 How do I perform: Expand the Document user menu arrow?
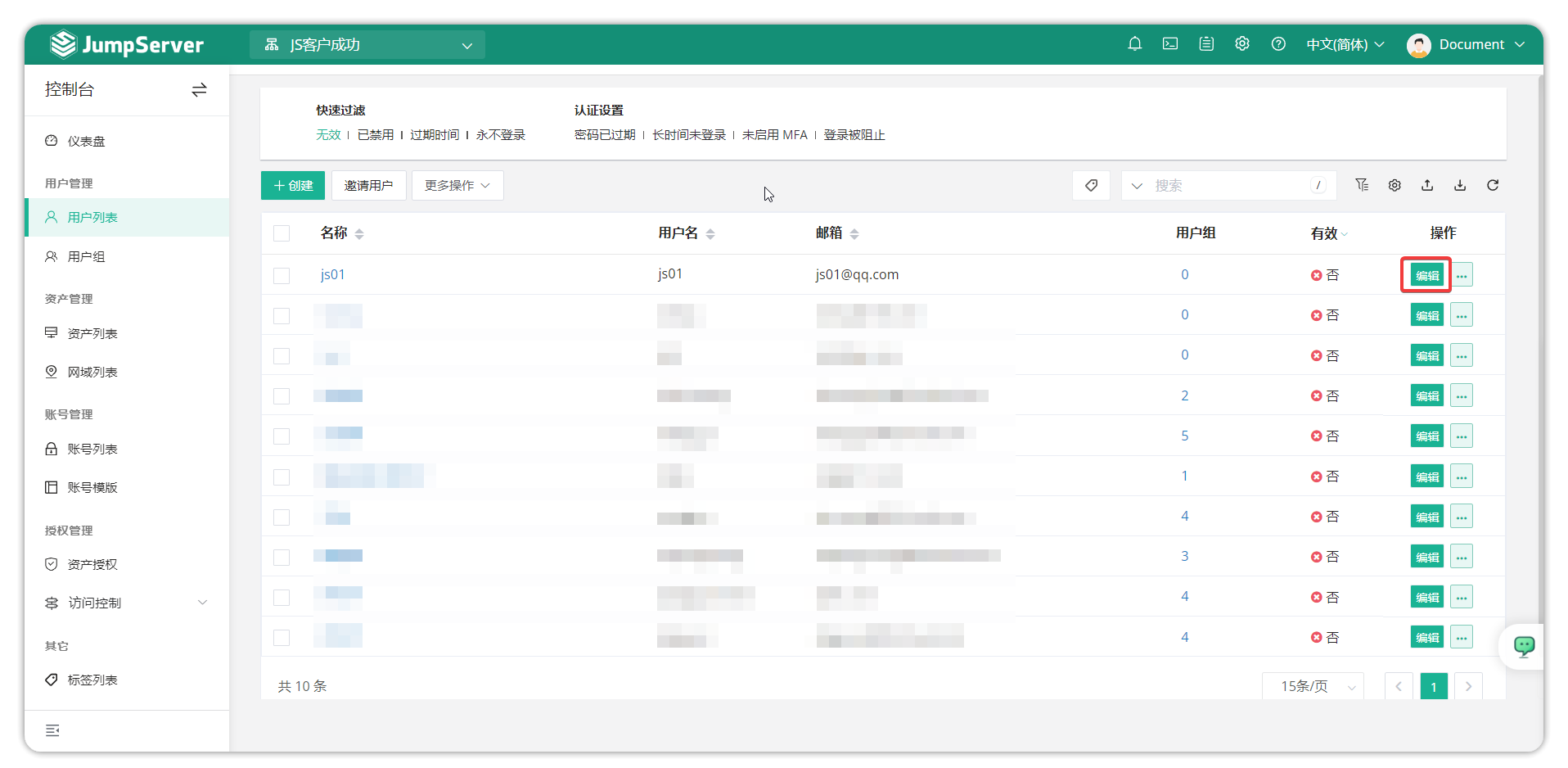[1520, 44]
